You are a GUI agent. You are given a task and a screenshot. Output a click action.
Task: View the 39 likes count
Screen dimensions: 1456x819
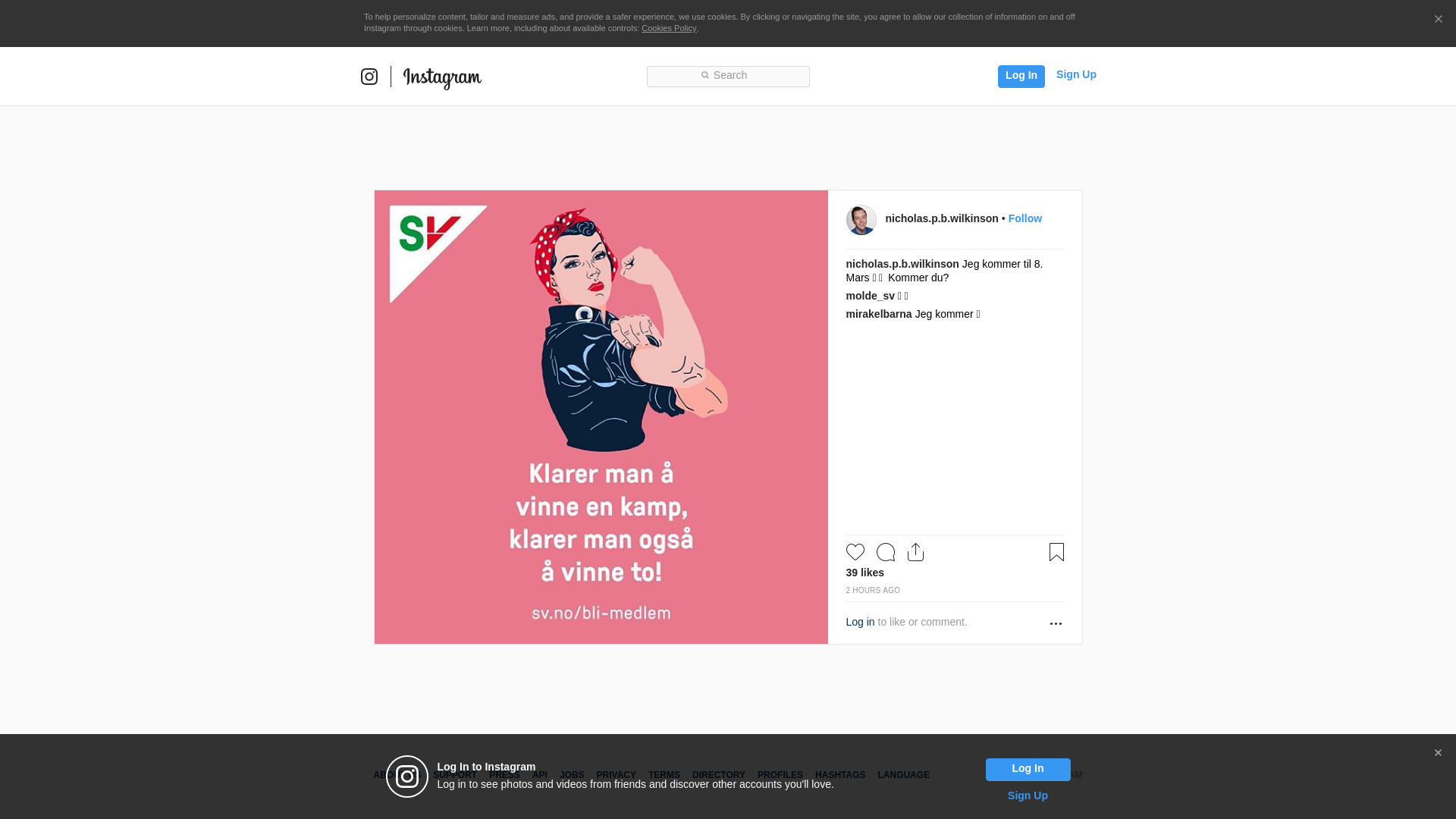(865, 573)
